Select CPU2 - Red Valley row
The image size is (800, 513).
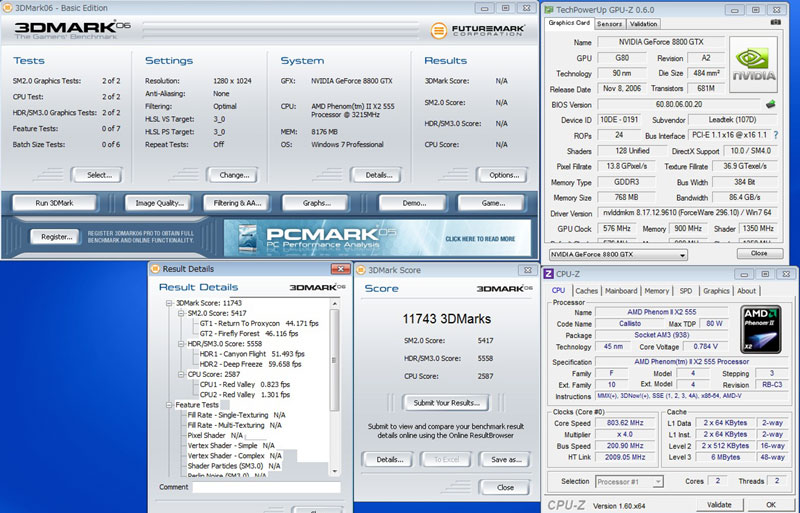[244, 395]
